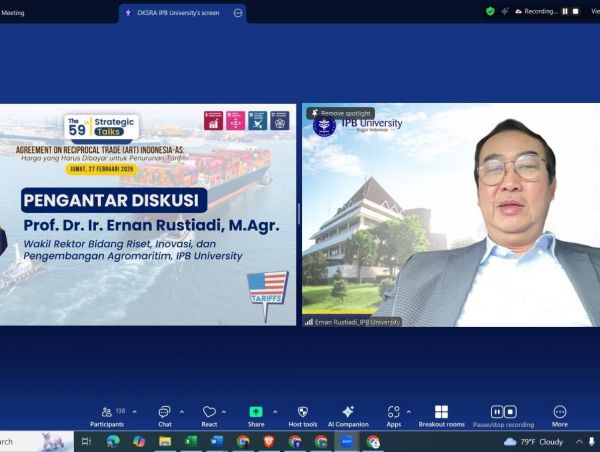Click the Remove spotlight button

coord(341,113)
